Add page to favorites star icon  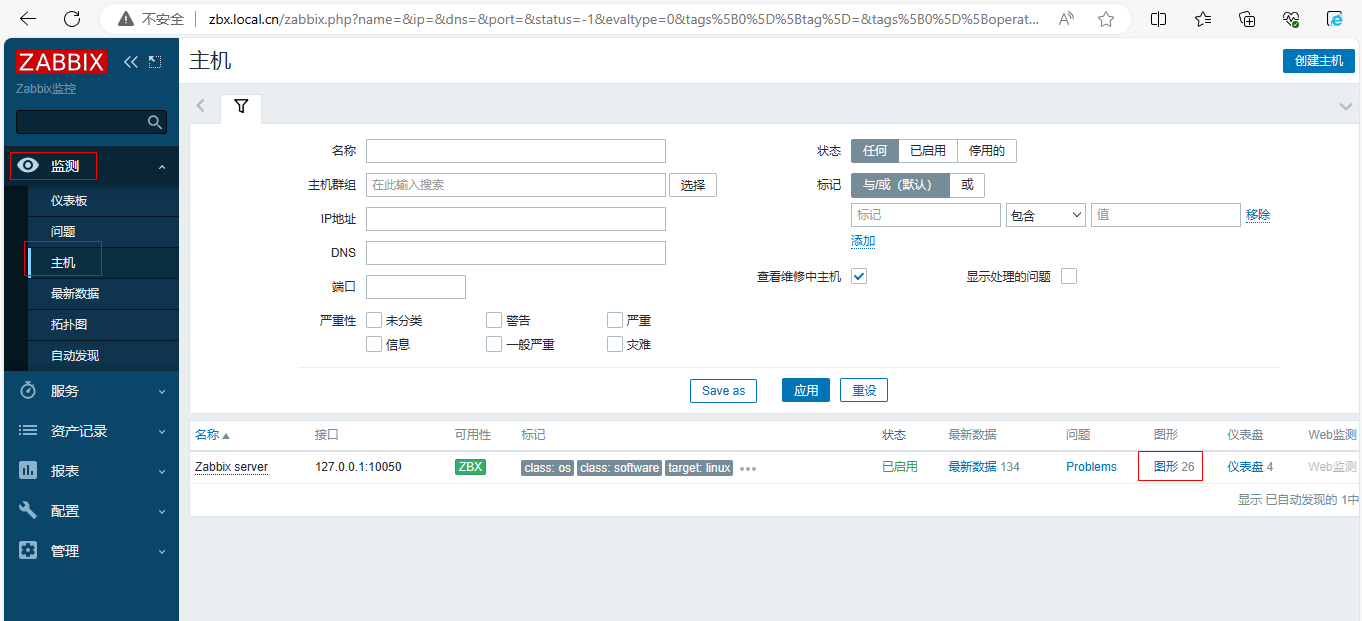coord(1106,19)
